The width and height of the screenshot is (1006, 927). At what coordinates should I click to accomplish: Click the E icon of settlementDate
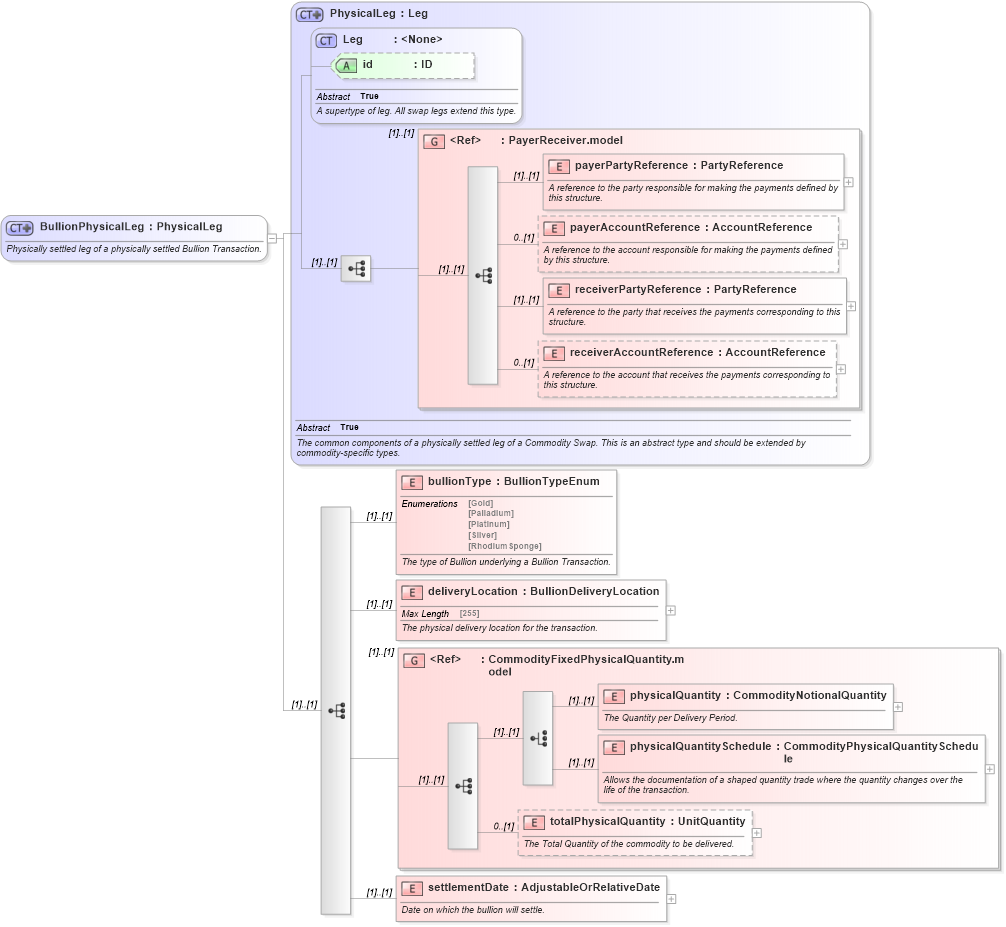point(412,889)
